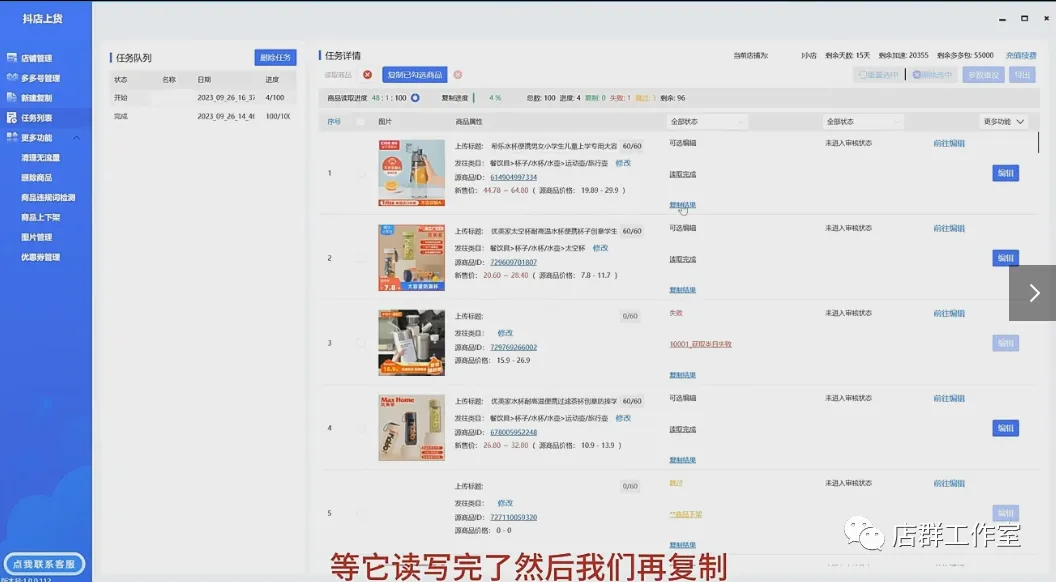Image resolution: width=1056 pixels, height=582 pixels.
Task: Open 多多号管理 via its sidebar icon
Action: click(x=11, y=78)
